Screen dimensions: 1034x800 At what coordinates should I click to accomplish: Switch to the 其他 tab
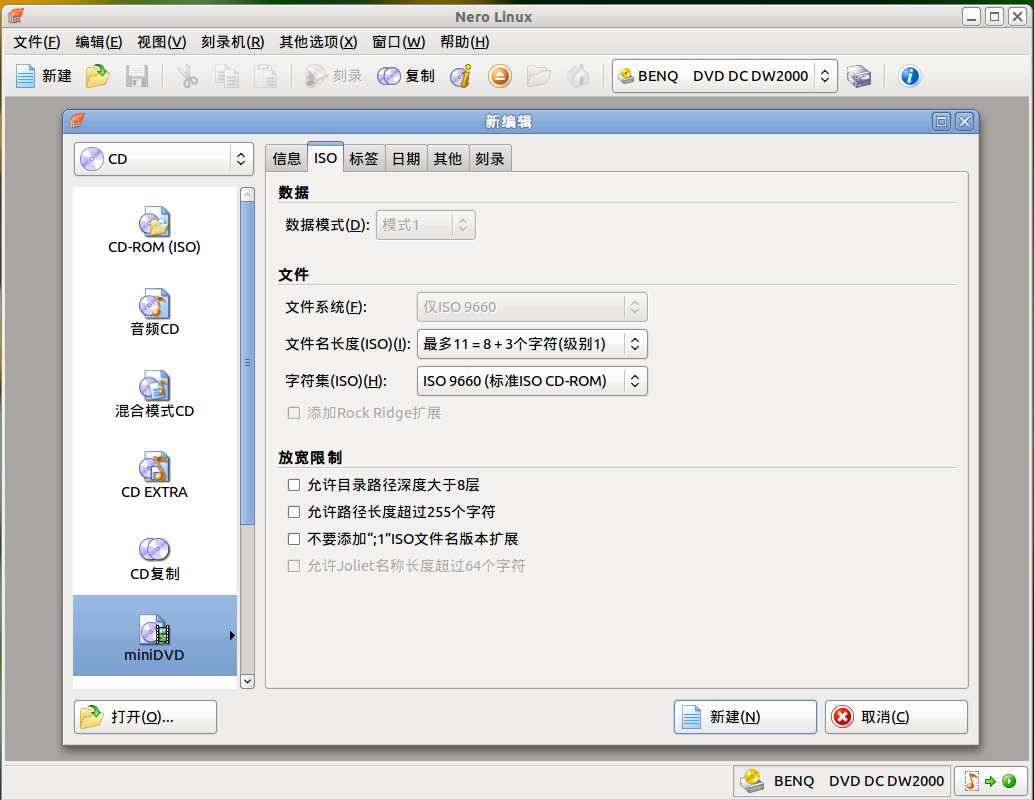[448, 159]
